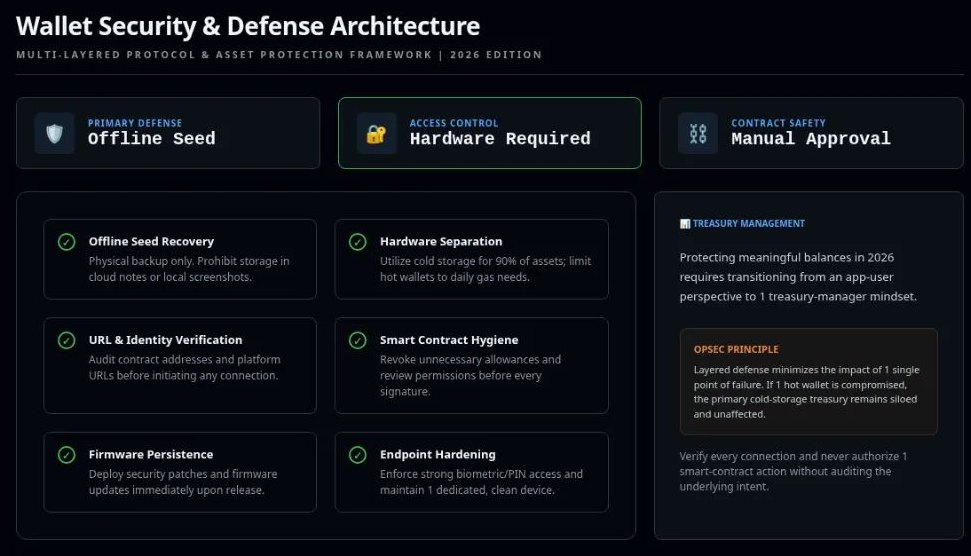Toggle the check mark for Hardware Separation
Image resolution: width=971 pixels, height=556 pixels.
pos(357,242)
